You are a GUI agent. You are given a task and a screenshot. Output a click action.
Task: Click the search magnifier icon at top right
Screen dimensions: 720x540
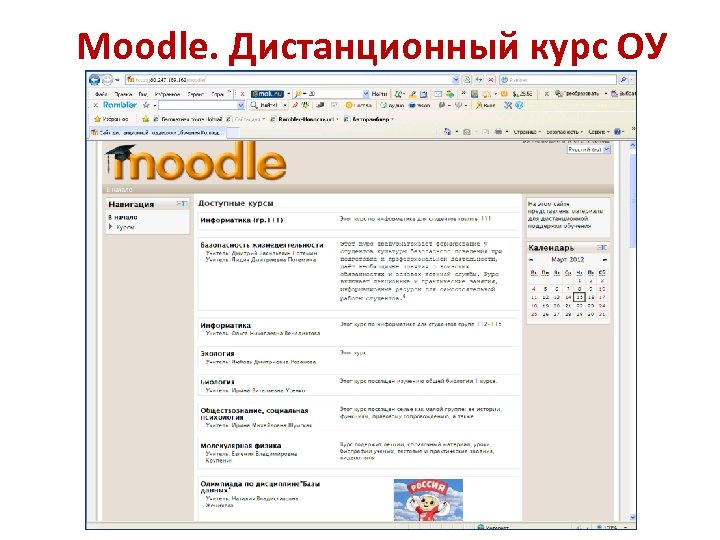coord(623,80)
